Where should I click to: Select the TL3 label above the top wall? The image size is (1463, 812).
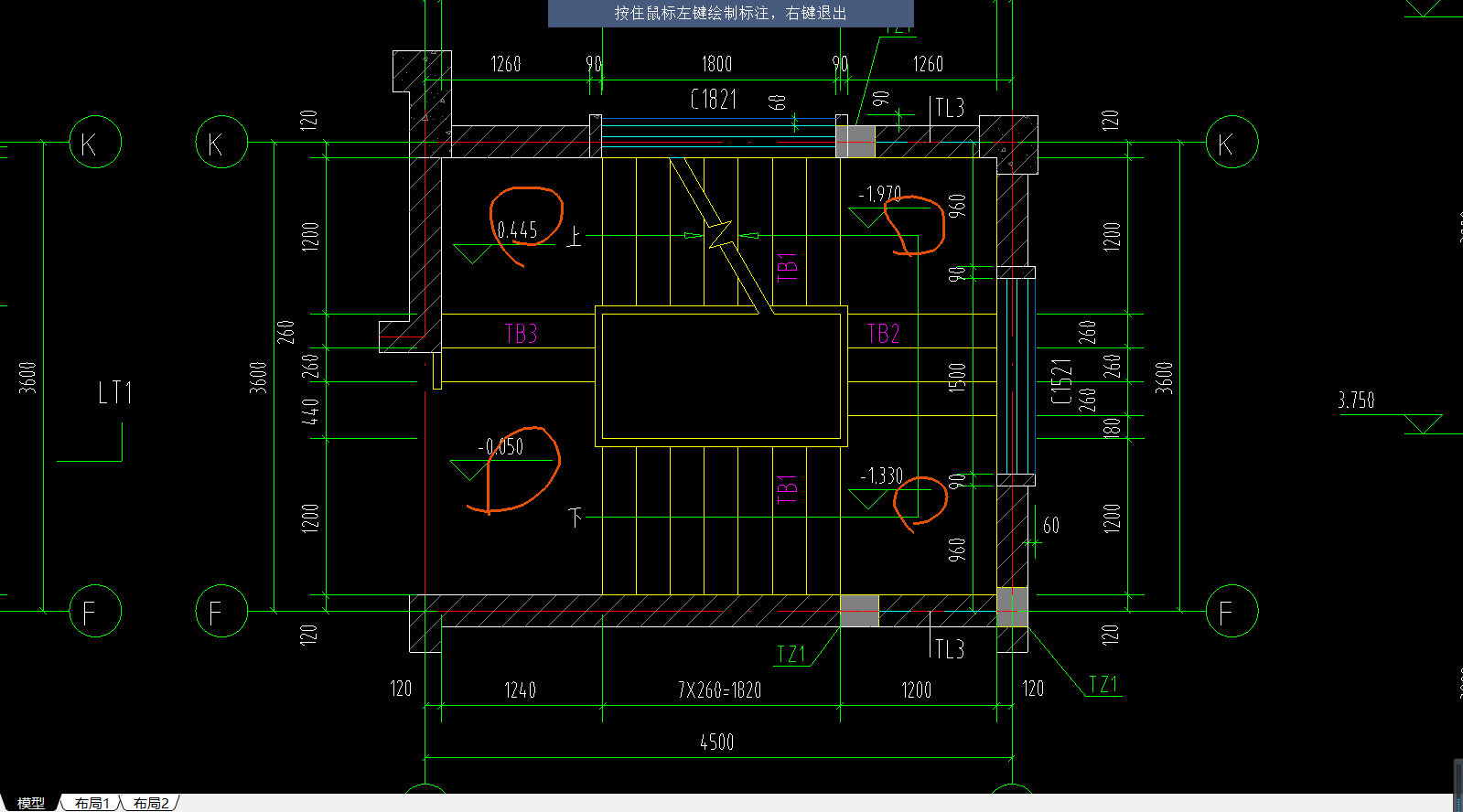click(950, 109)
